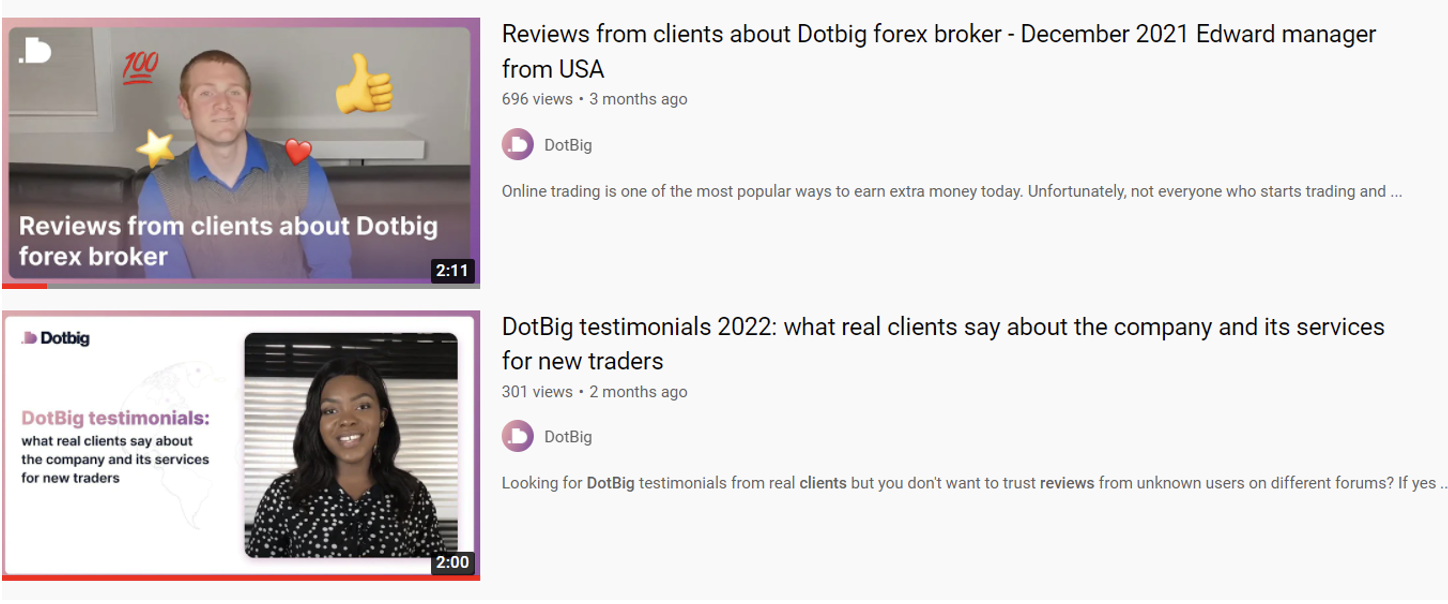The width and height of the screenshot is (1448, 604).
Task: Click the star emoji on first thumbnail
Action: coord(155,148)
